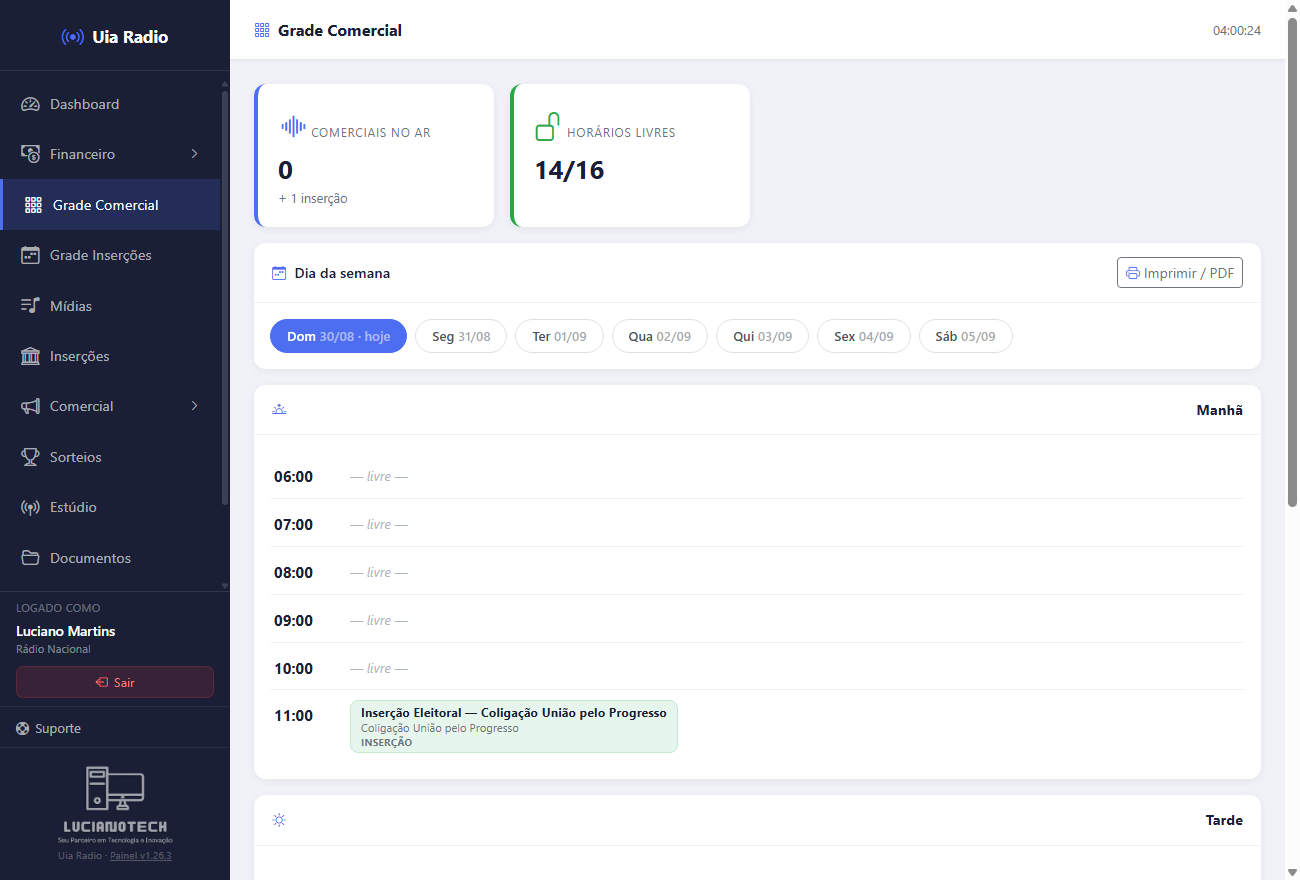
Task: Switch to Ter 01/09 day
Action: [x=559, y=336]
